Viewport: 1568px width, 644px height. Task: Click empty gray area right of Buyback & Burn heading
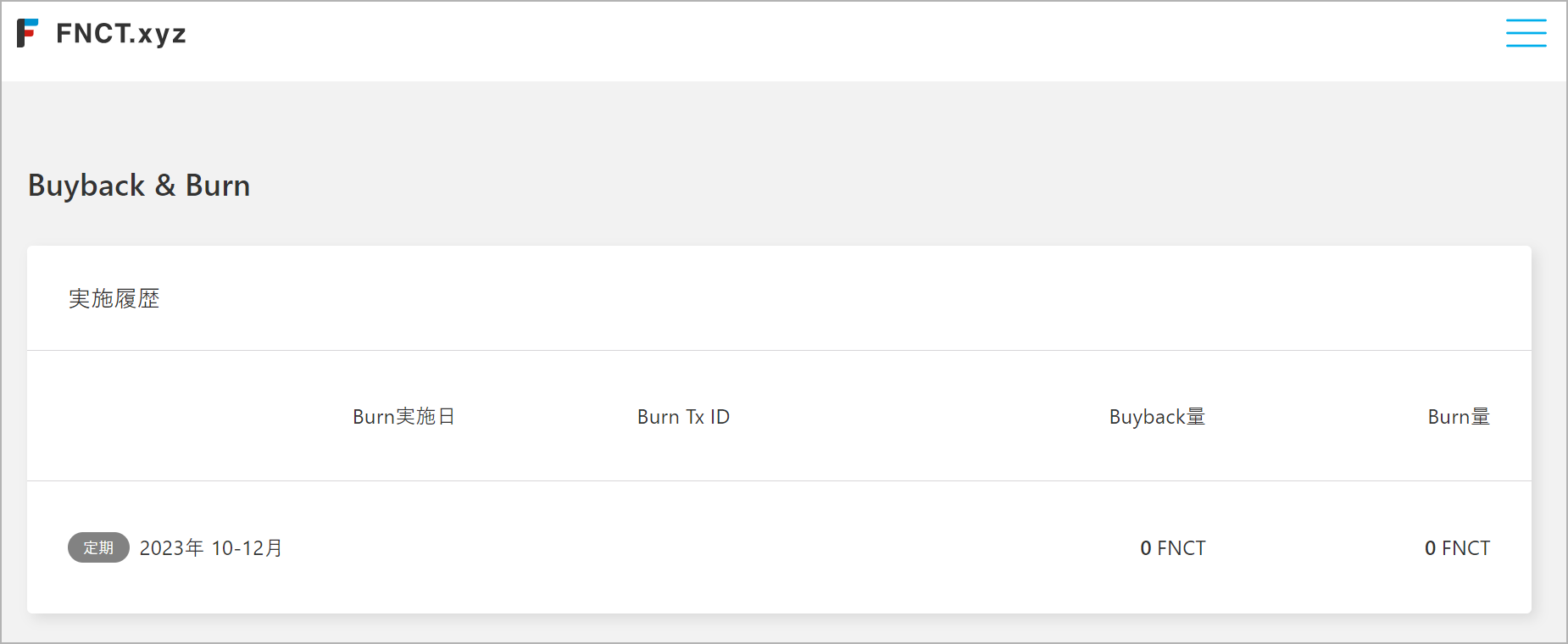[848, 186]
